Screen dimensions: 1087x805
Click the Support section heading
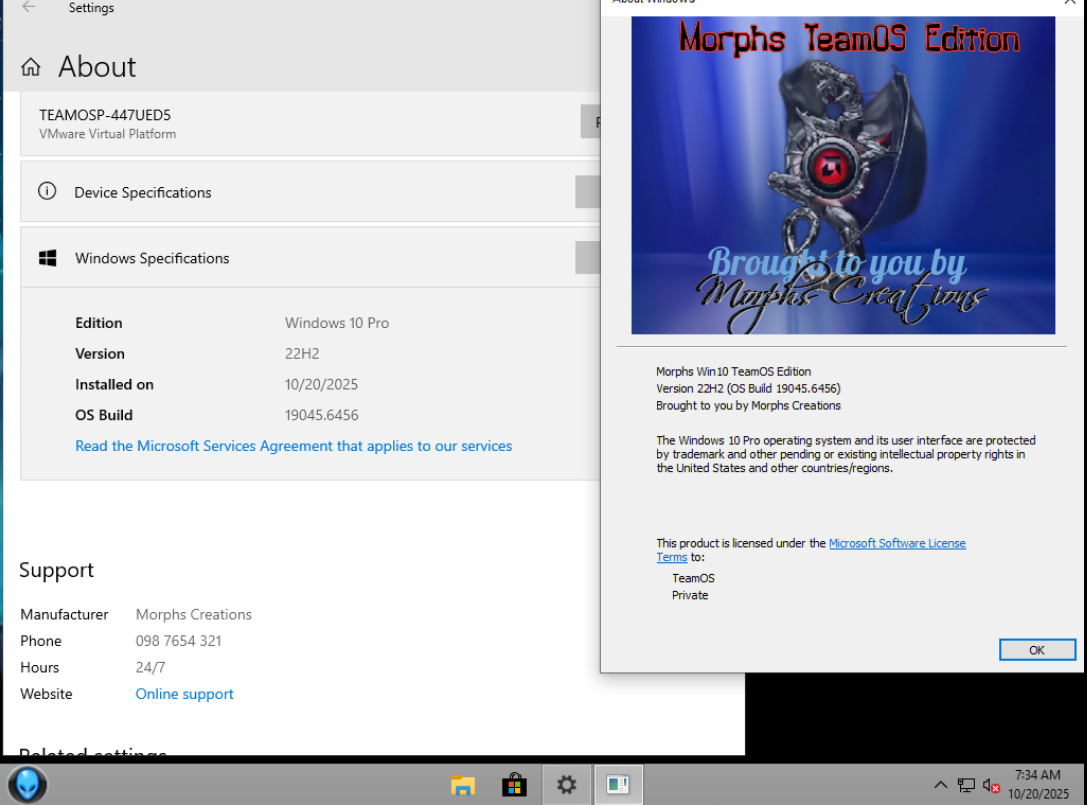coord(56,570)
